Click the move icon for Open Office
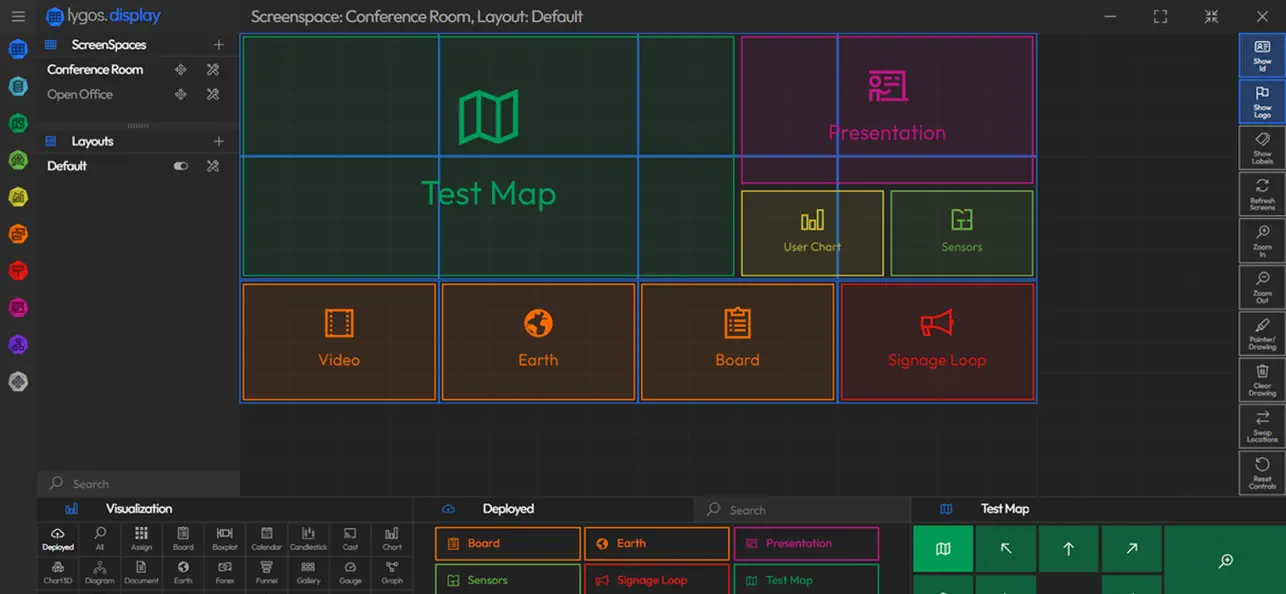This screenshot has height=594, width=1286. [x=181, y=94]
